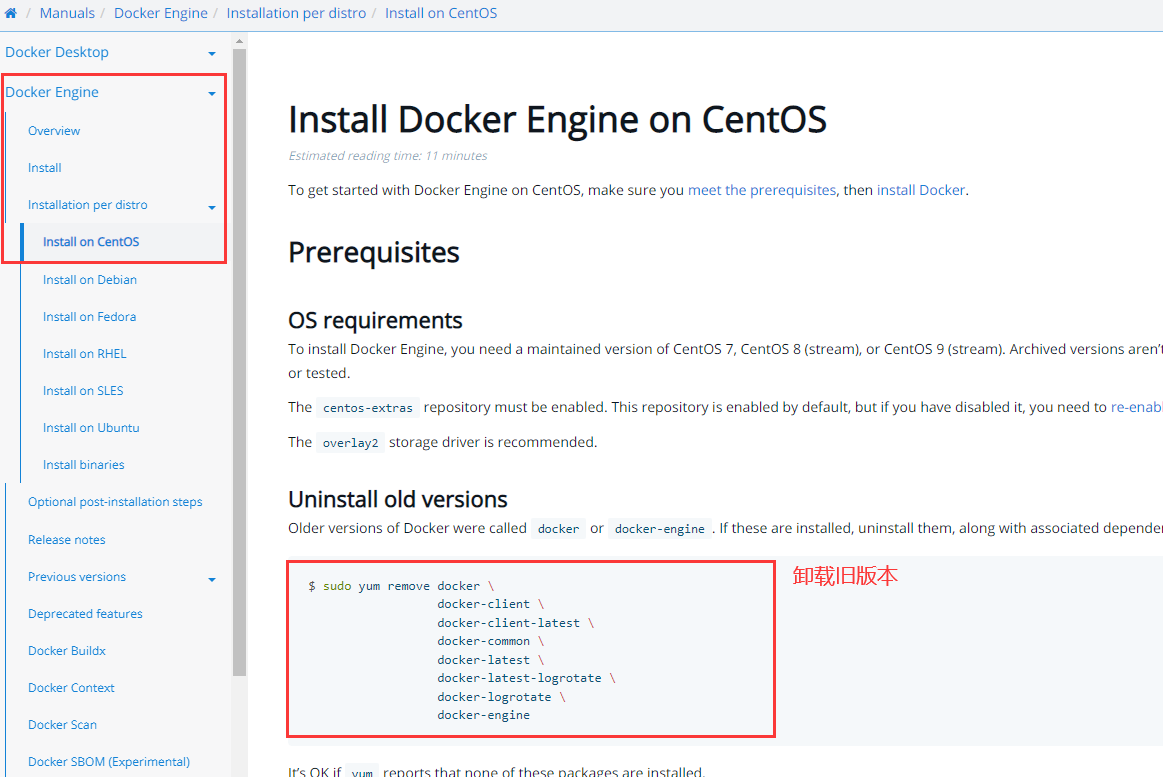Open Installation per distro breadcrumb
This screenshot has width=1163, height=777.
[296, 14]
